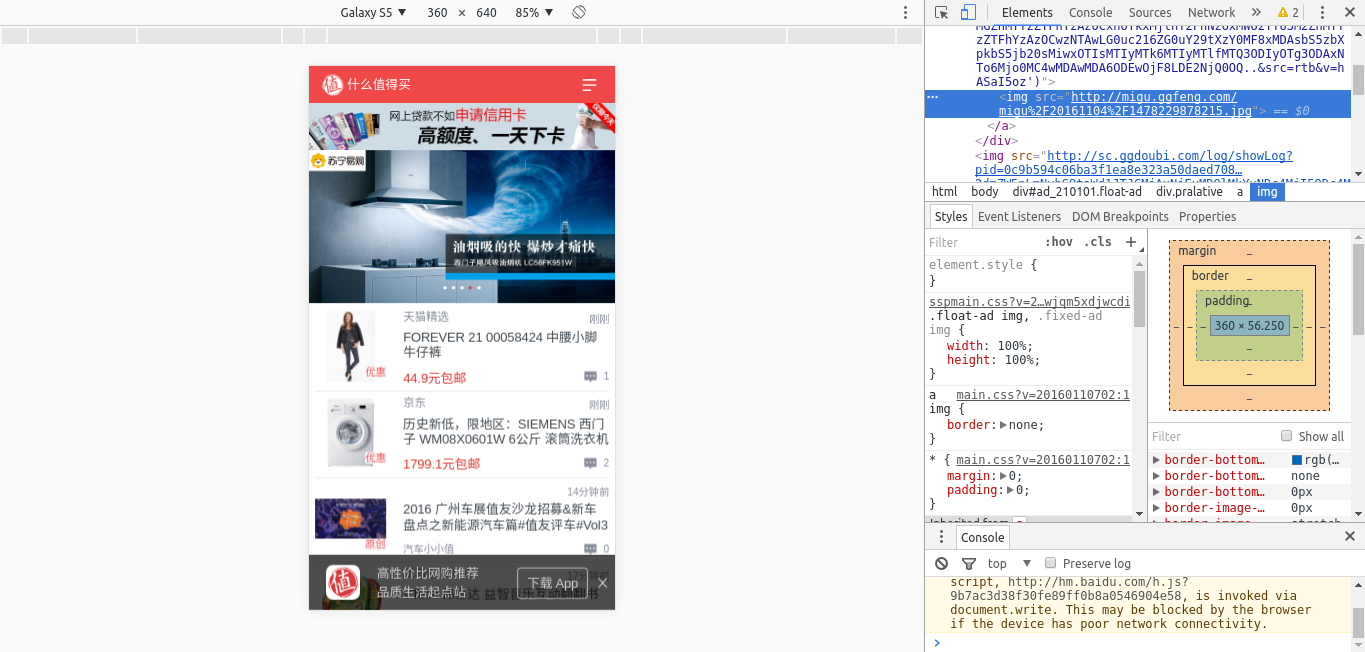This screenshot has height=652, width=1365.
Task: Click the Suning range hood carousel banner
Action: (x=462, y=227)
